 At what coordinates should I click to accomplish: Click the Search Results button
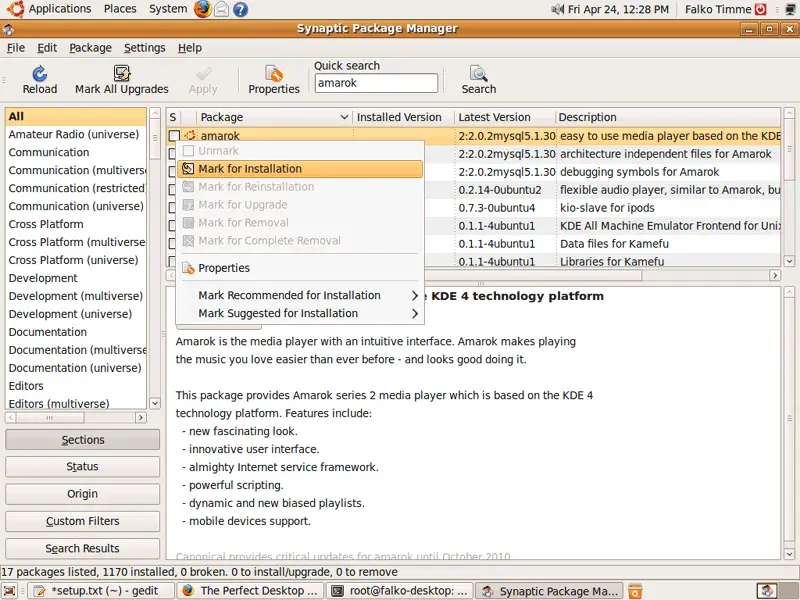[82, 548]
